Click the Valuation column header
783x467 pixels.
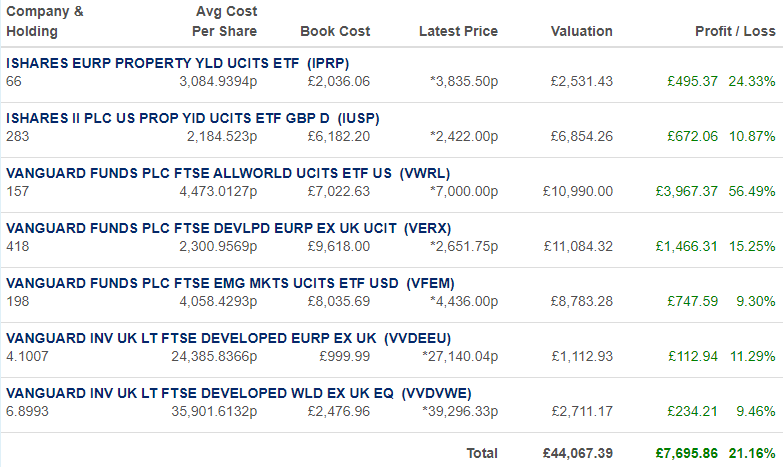[x=582, y=31]
